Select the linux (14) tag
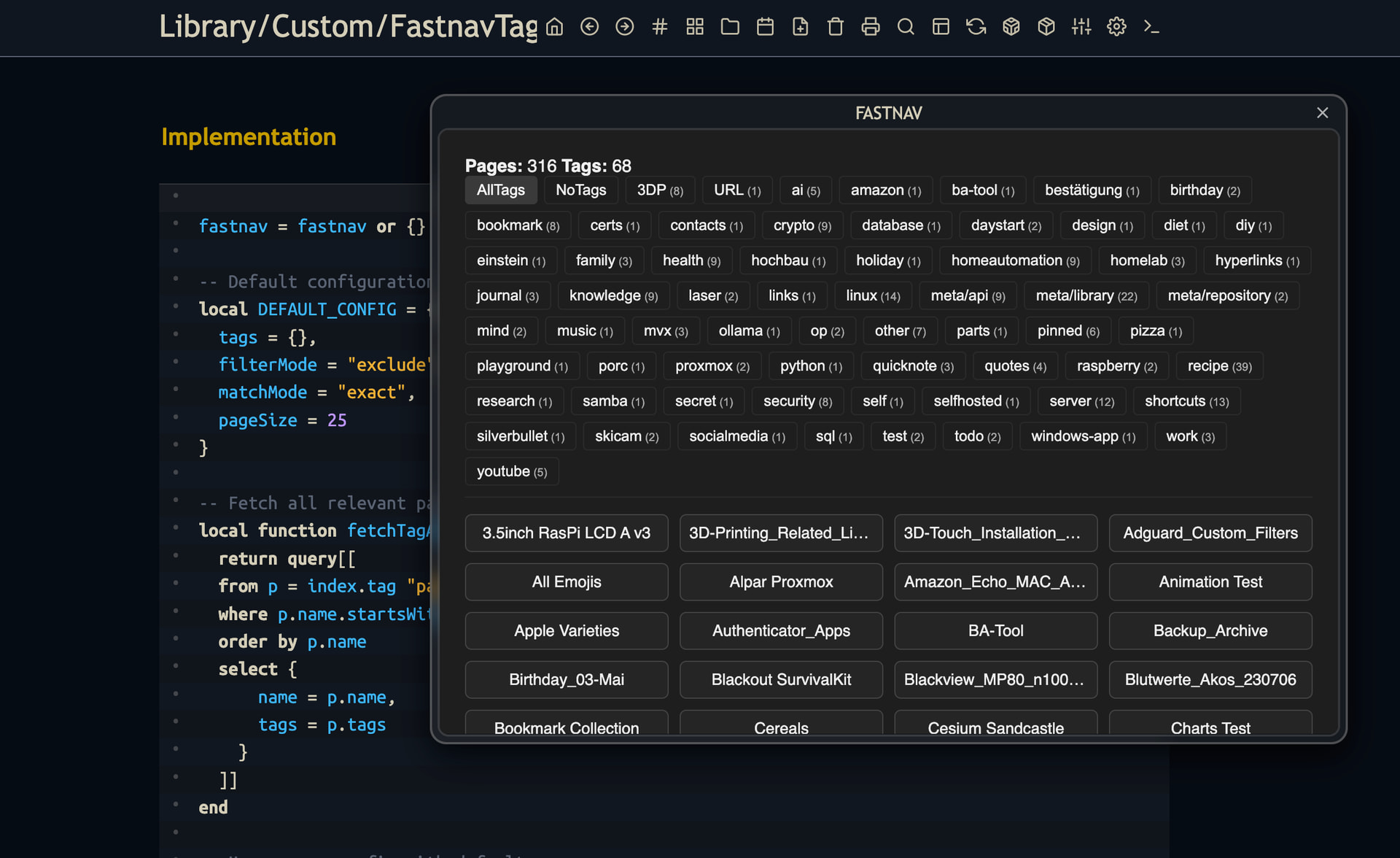 (x=873, y=296)
